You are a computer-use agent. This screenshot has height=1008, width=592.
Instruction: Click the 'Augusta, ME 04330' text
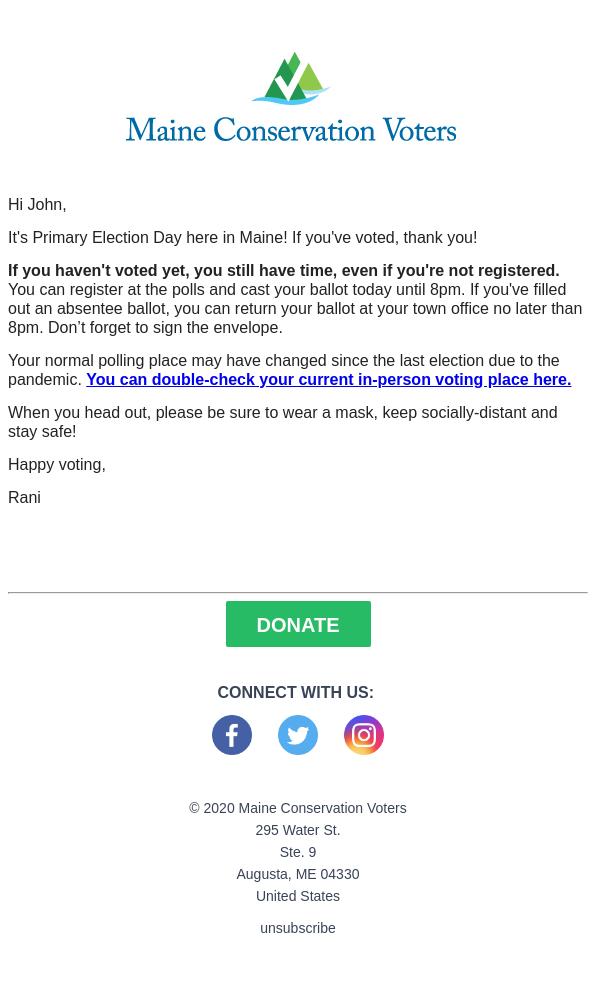[x=297, y=874]
